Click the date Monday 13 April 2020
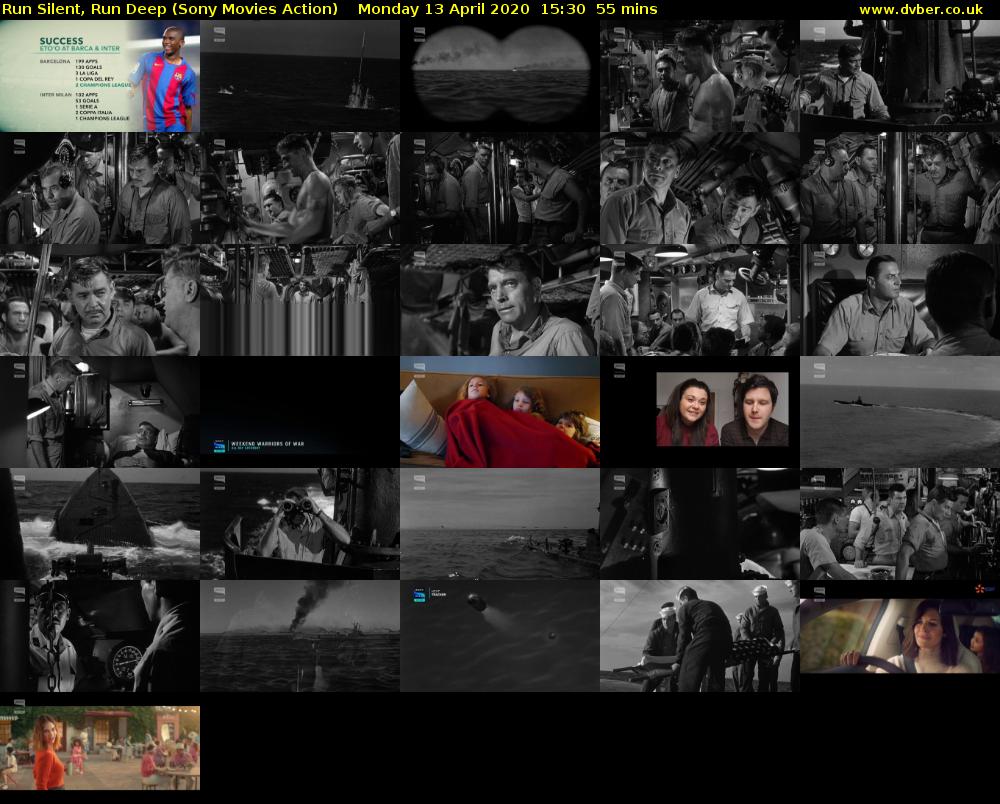Screen dimensions: 1000x804 point(443,9)
